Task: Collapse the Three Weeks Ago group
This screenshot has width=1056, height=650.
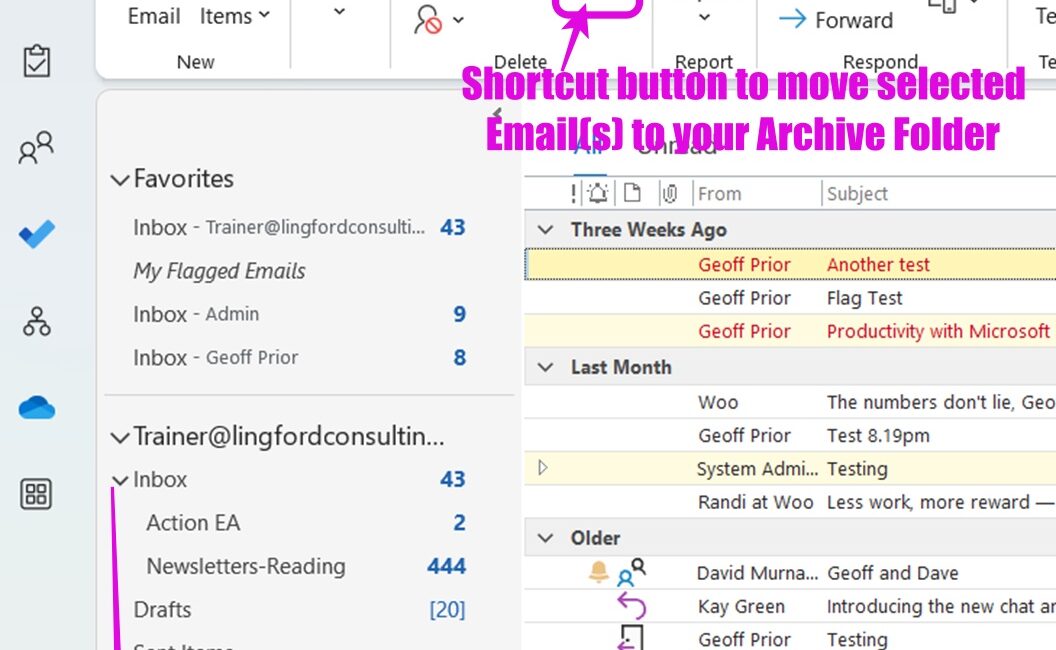Action: point(545,230)
